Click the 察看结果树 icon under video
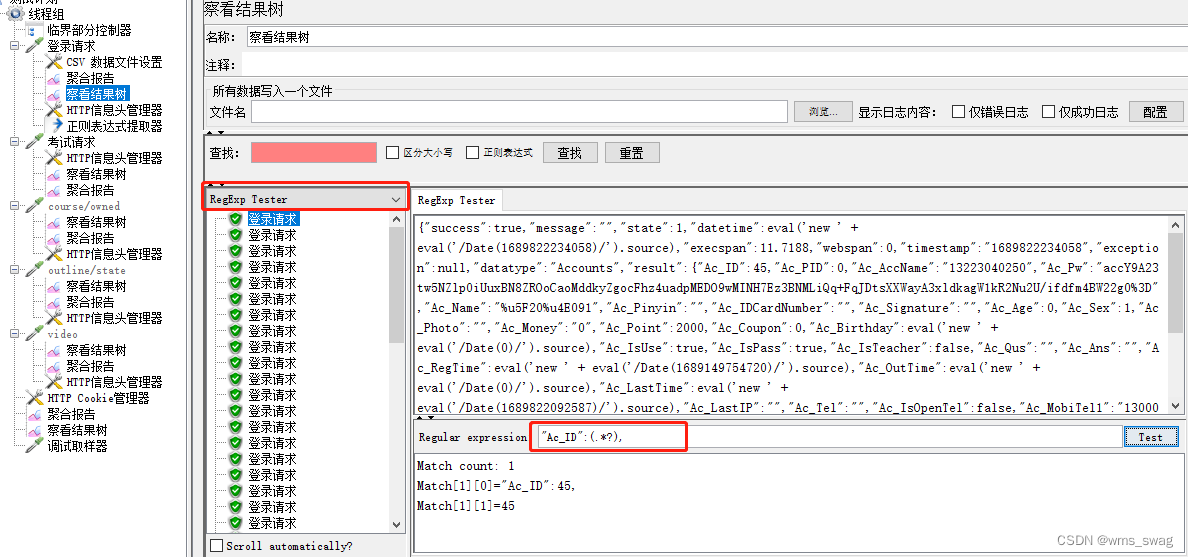Image resolution: width=1188 pixels, height=557 pixels. pos(54,350)
